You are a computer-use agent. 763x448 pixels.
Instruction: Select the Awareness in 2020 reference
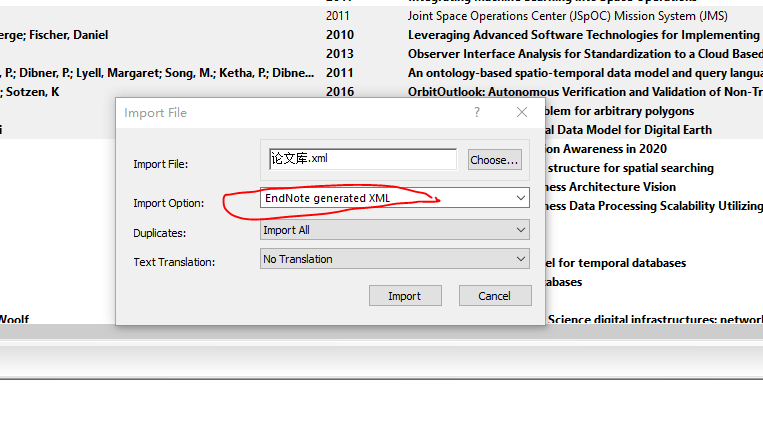(606, 149)
